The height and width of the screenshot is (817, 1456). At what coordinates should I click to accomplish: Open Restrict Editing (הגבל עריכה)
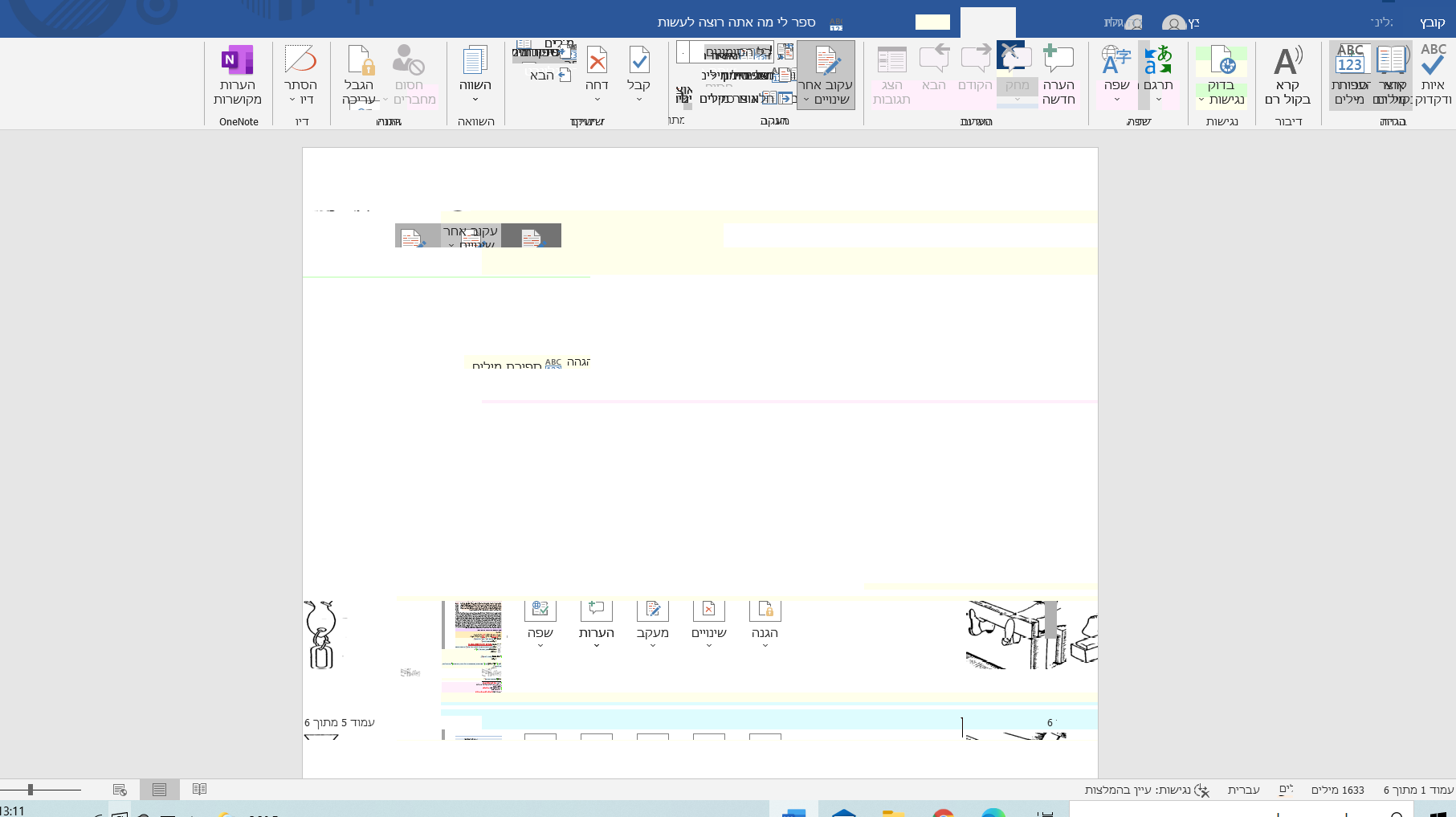358,75
